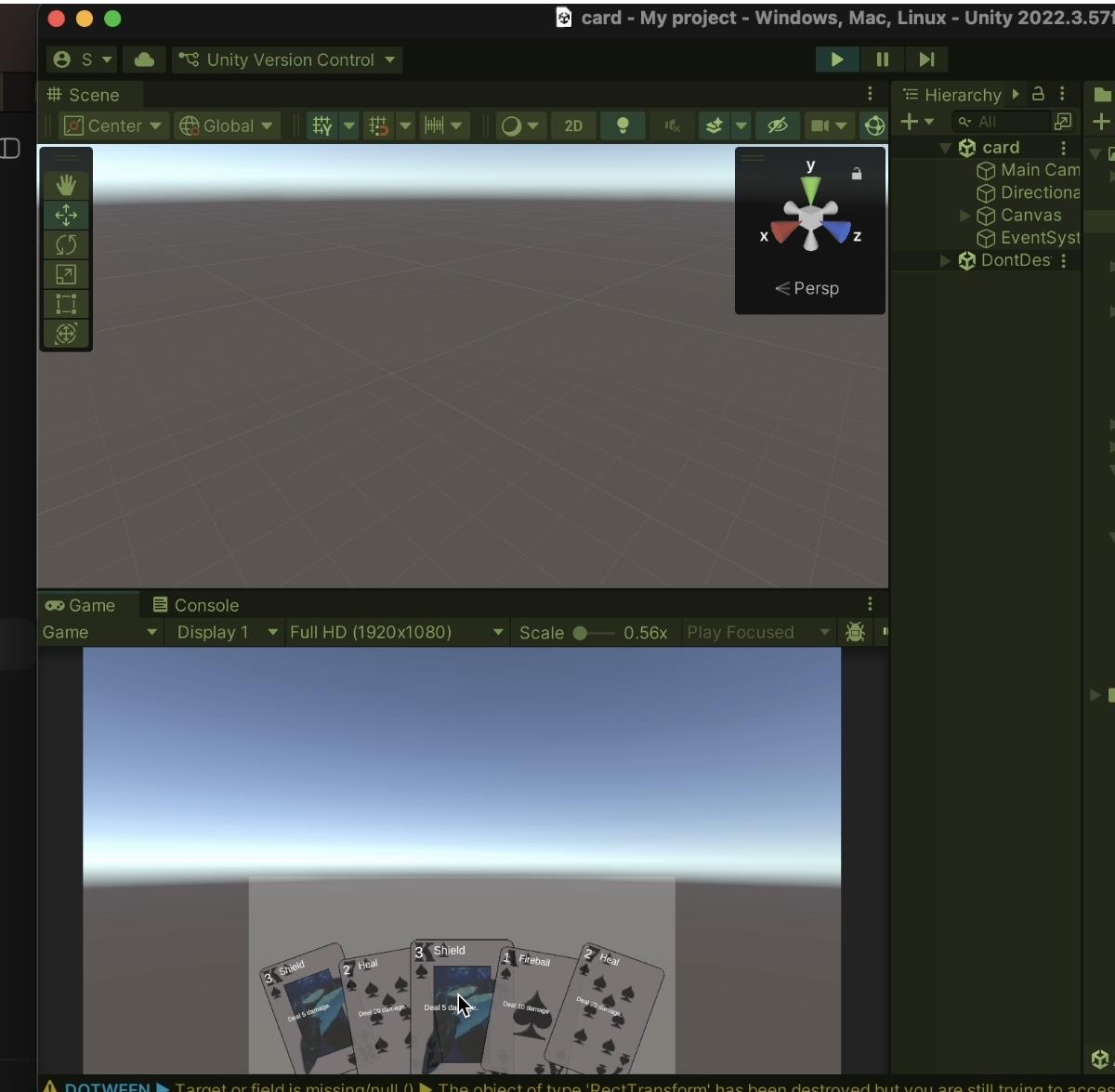
Task: Click the cloud services icon
Action: [x=144, y=59]
